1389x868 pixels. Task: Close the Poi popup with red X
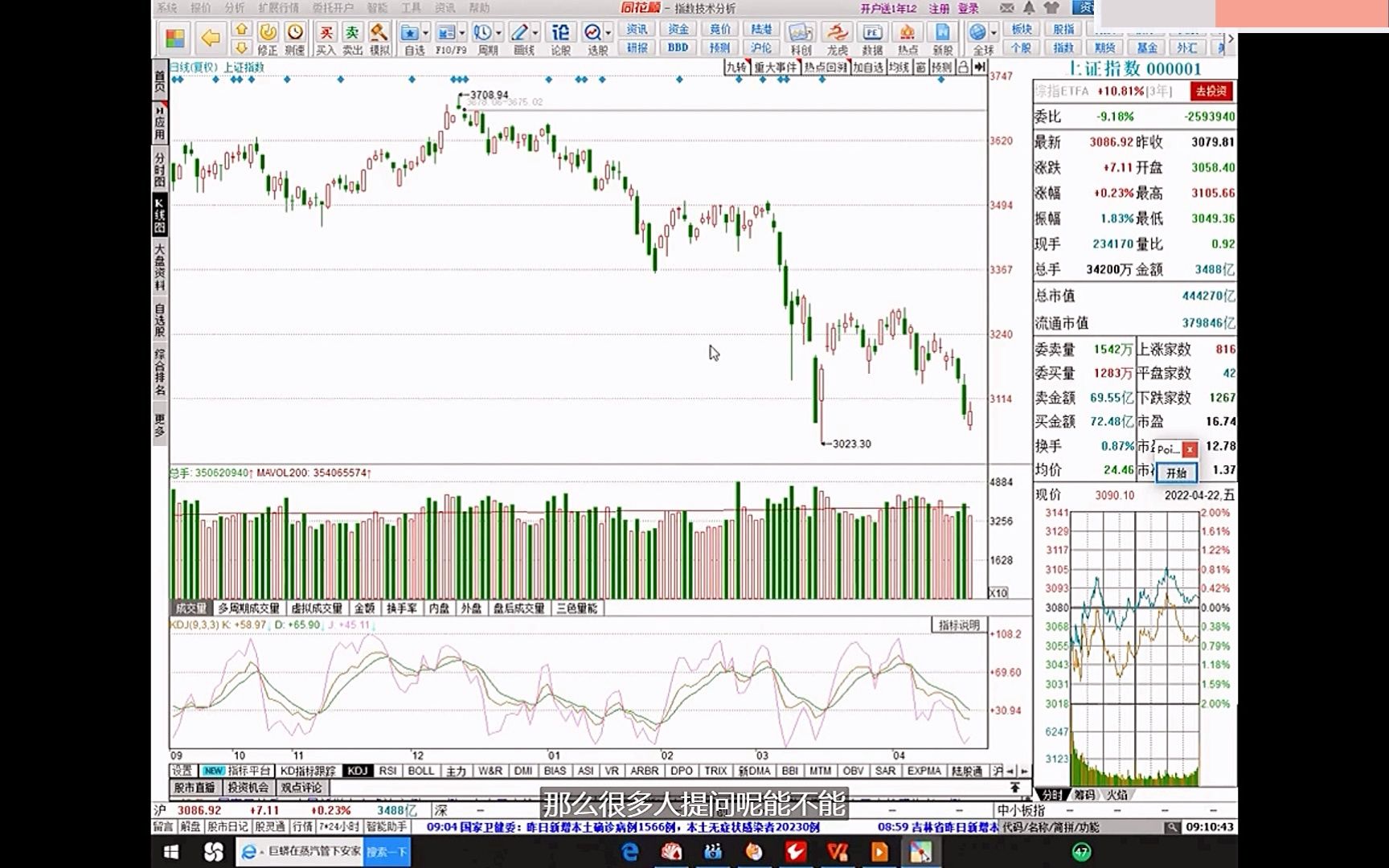click(x=1190, y=449)
